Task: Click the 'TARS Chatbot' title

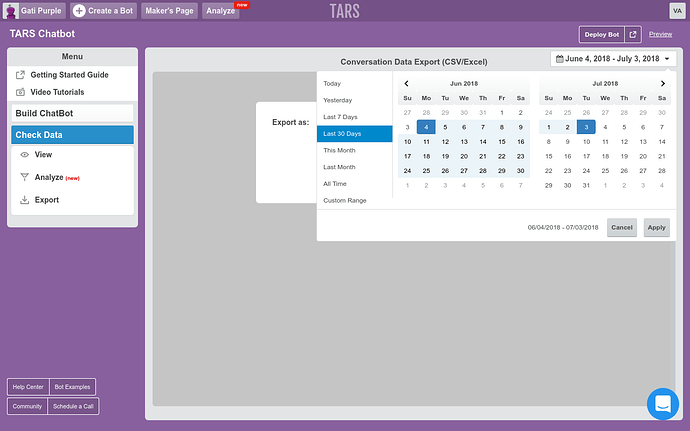Action: coord(42,34)
